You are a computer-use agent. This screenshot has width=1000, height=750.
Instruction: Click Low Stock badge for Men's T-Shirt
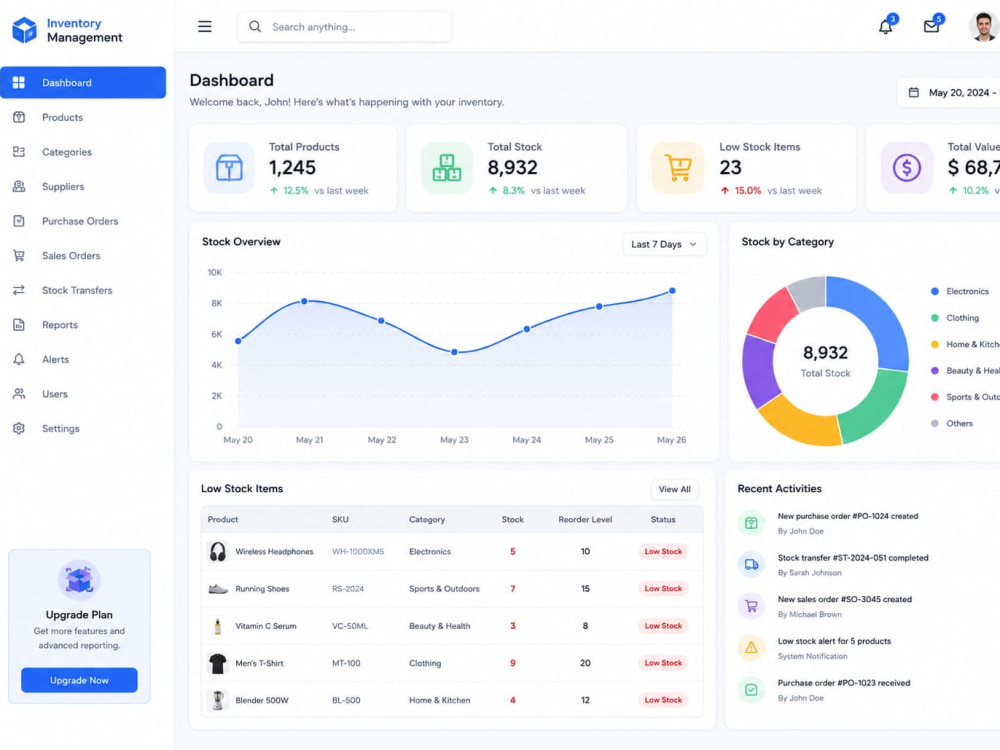663,663
